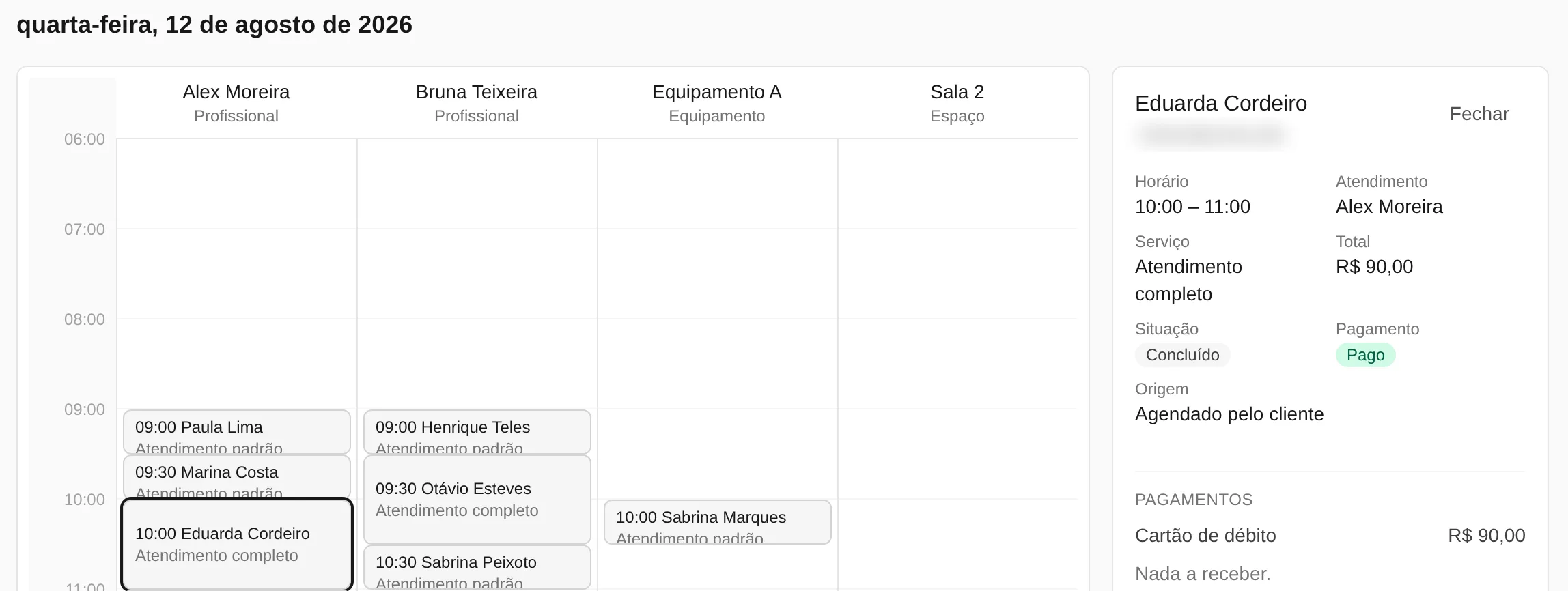The image size is (1568, 591).
Task: Open the 10:00 Eduarda Cordeiro appointment block
Action: point(237,544)
